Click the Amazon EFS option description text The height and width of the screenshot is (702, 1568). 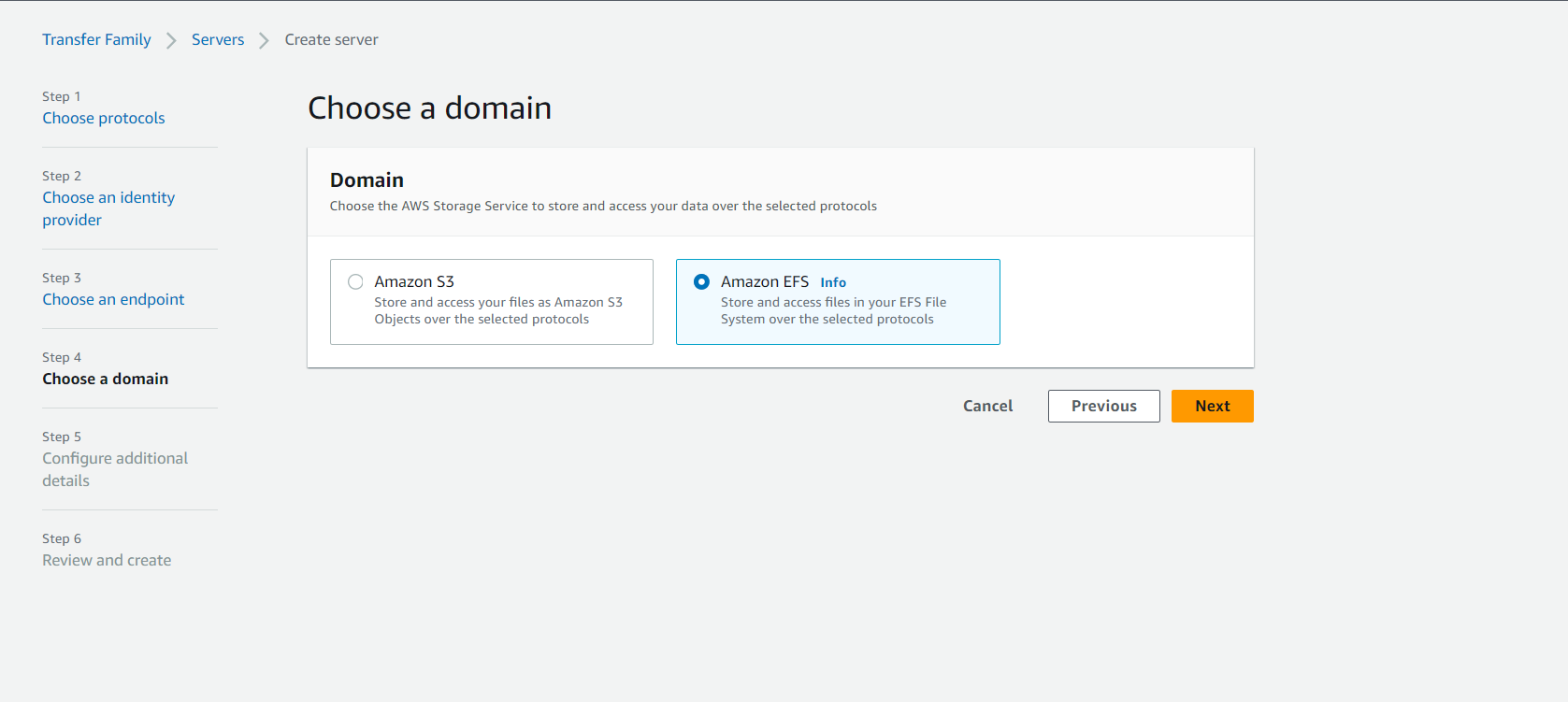coord(832,310)
